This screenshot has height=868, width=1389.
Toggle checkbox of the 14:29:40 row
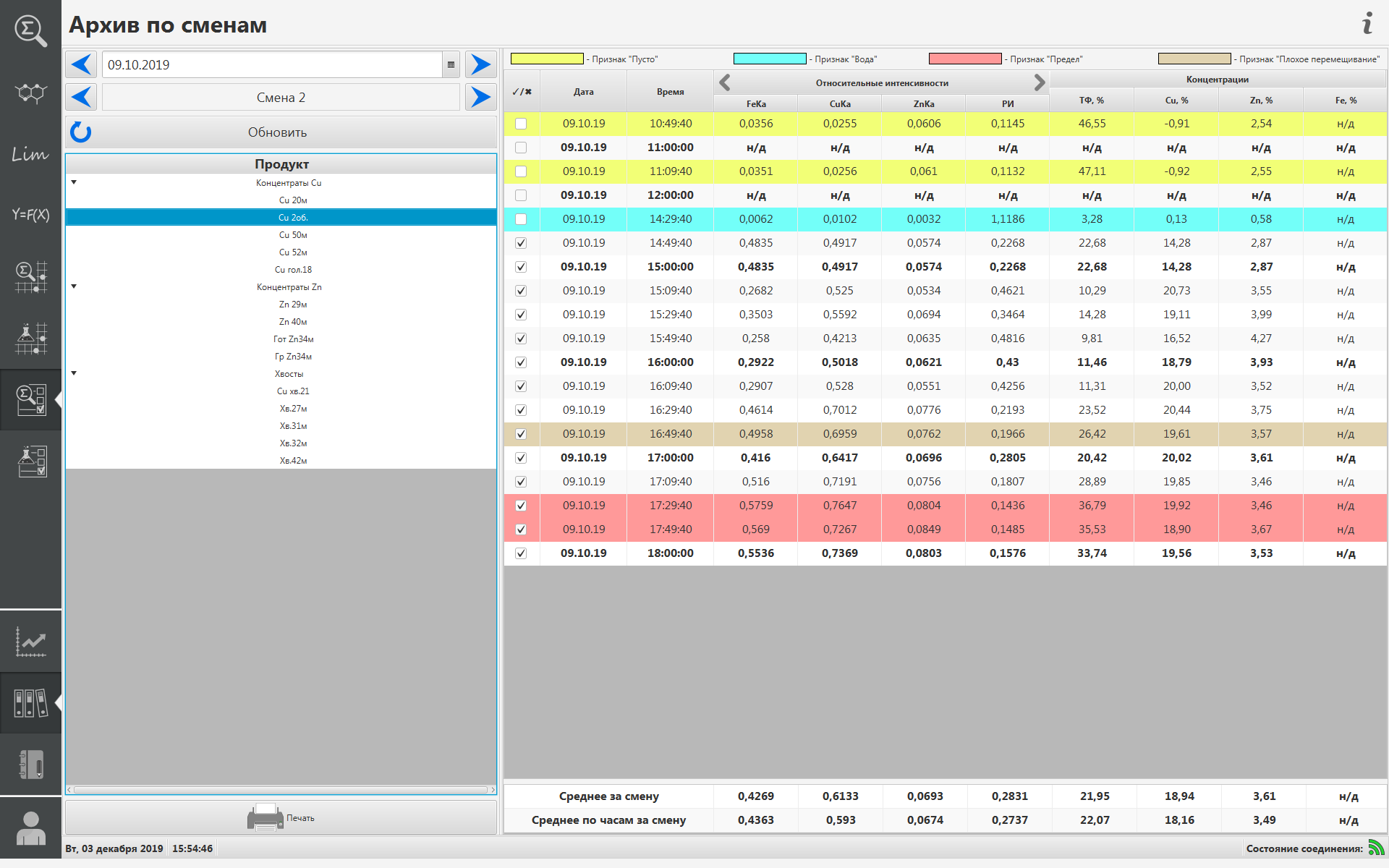pos(521,219)
